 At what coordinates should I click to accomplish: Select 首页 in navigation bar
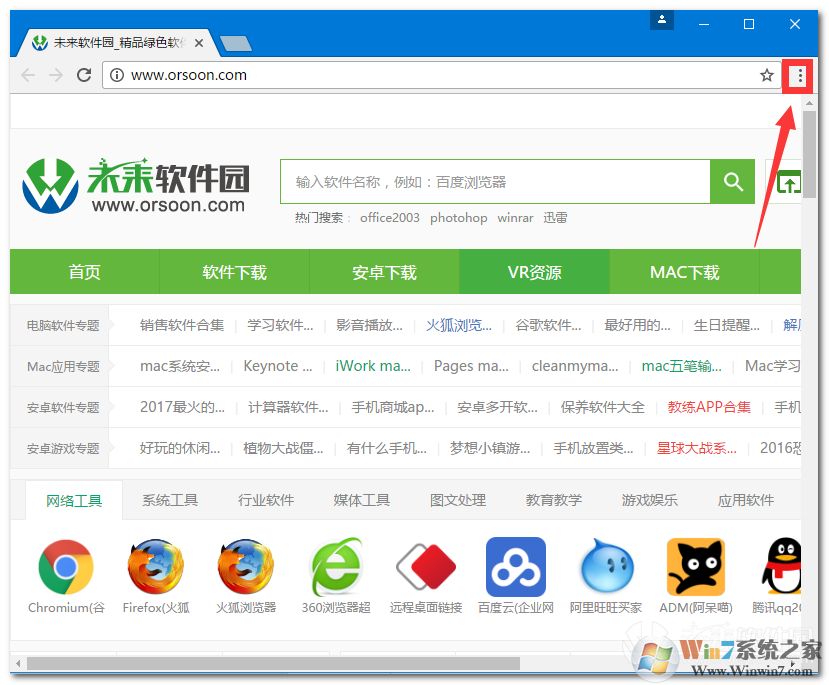[85, 272]
